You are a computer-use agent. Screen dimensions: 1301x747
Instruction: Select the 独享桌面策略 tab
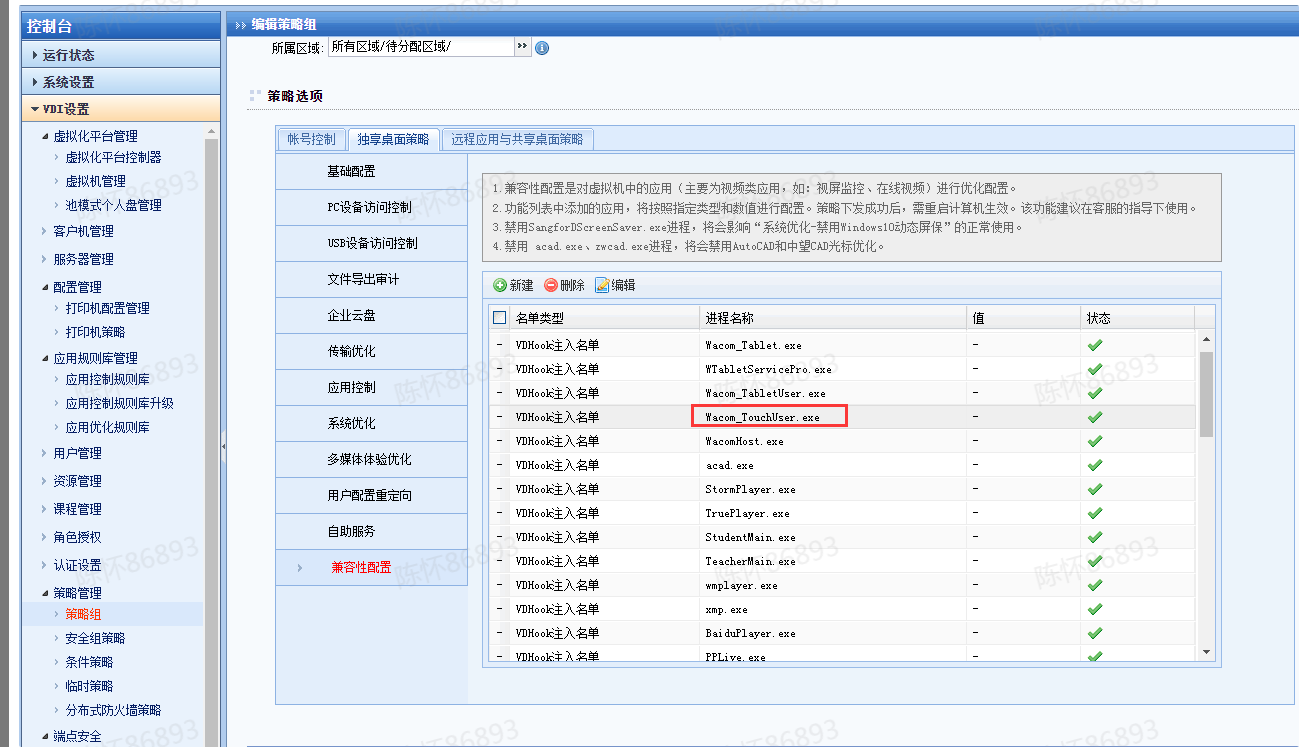[393, 139]
